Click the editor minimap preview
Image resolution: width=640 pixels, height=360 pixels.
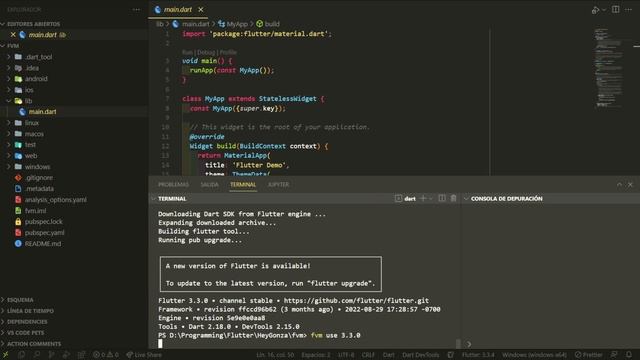point(609,67)
